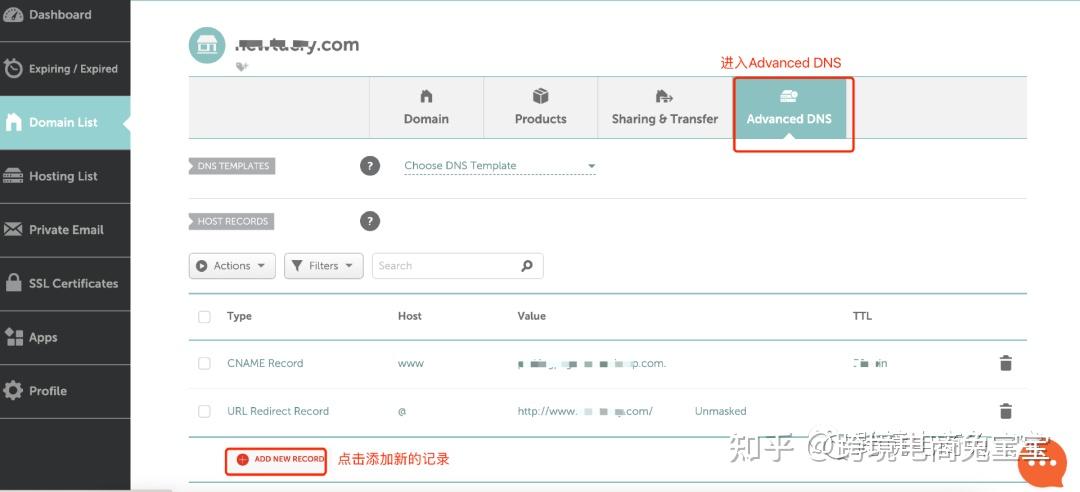Toggle the select-all checkbox in table header
The height and width of the screenshot is (492, 1080).
coord(205,316)
